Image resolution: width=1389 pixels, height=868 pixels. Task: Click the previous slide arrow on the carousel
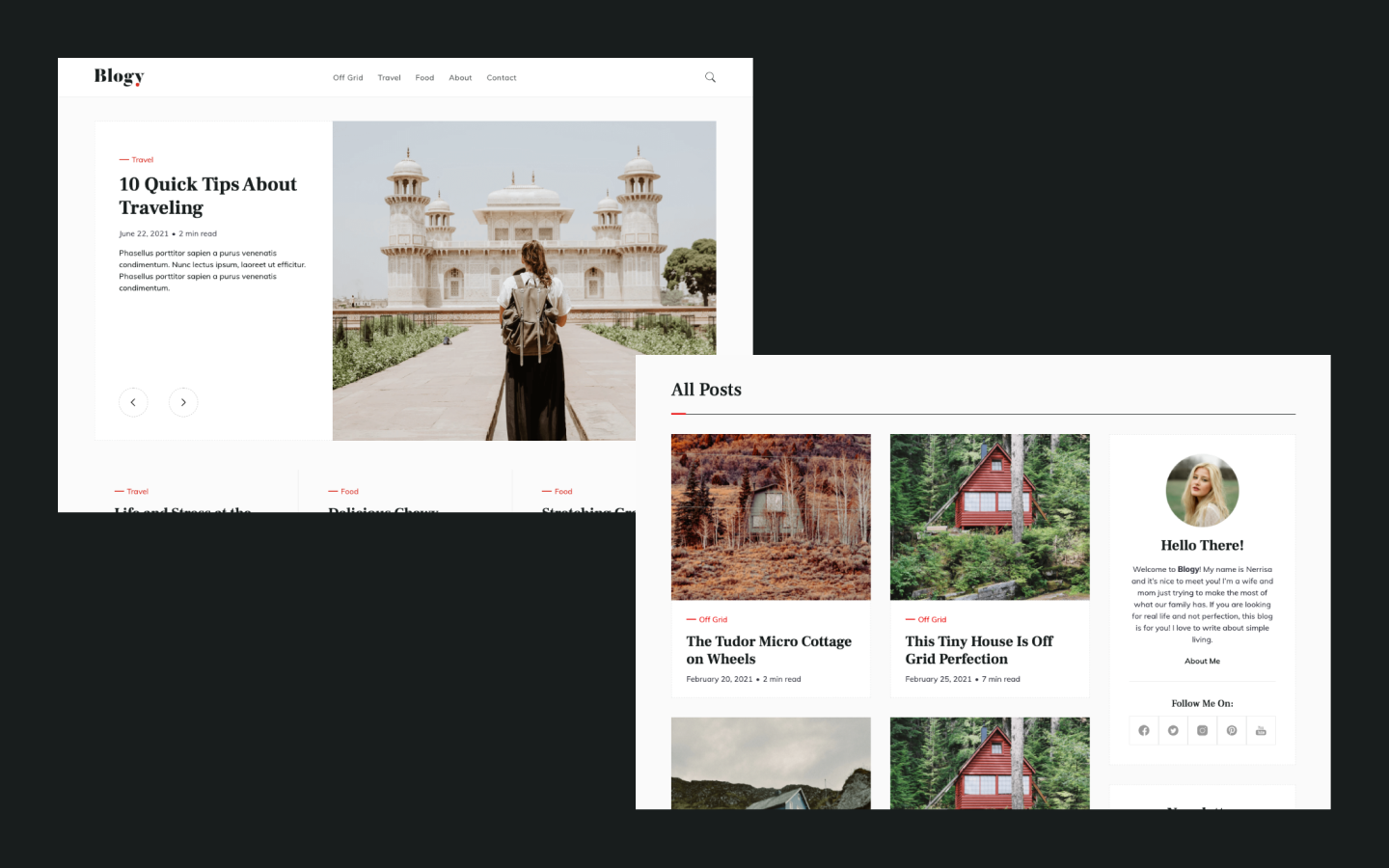point(133,402)
